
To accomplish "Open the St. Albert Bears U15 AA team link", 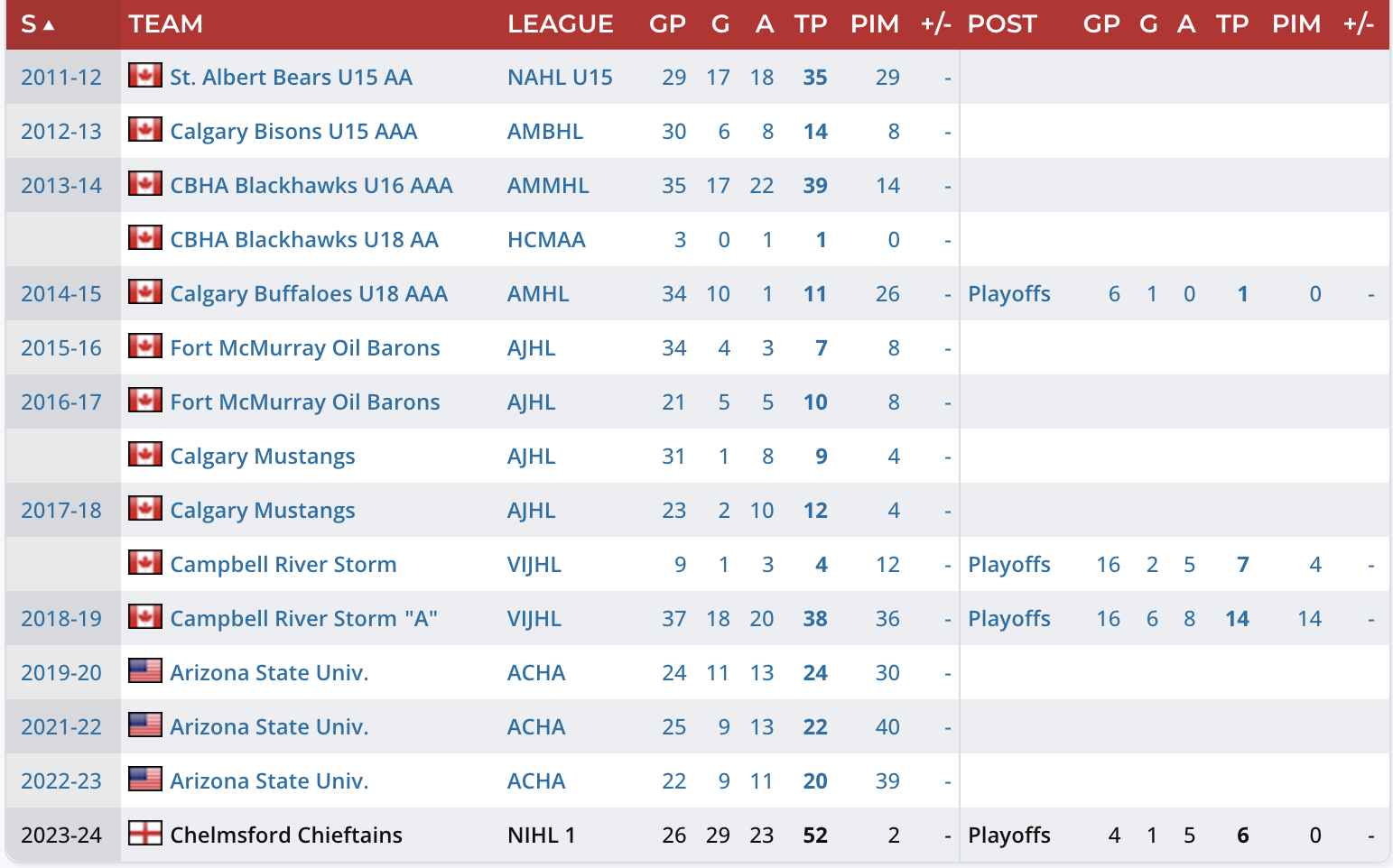I will pyautogui.click(x=291, y=78).
